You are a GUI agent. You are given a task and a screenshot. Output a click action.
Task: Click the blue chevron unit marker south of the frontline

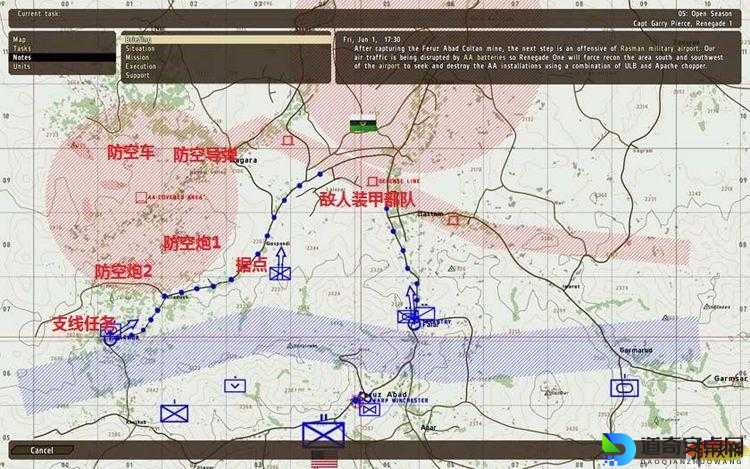[x=235, y=385]
